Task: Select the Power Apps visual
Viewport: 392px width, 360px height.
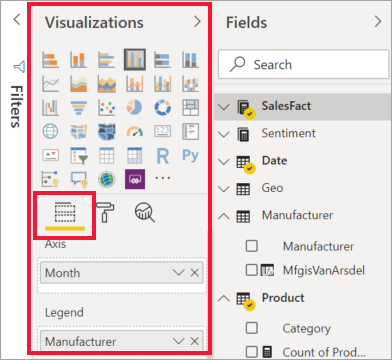Action: pos(135,179)
